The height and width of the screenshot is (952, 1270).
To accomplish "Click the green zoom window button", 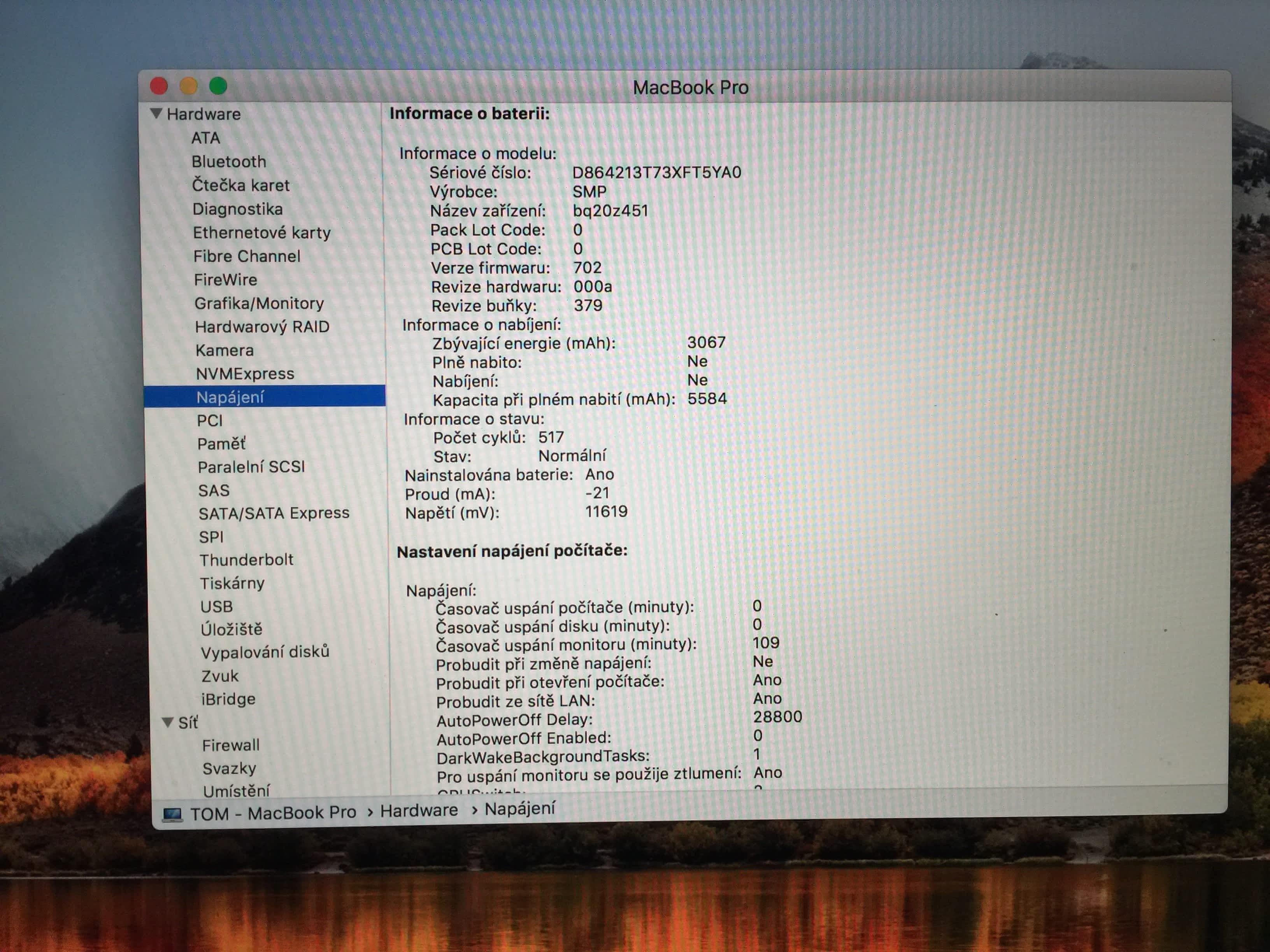I will [x=218, y=86].
